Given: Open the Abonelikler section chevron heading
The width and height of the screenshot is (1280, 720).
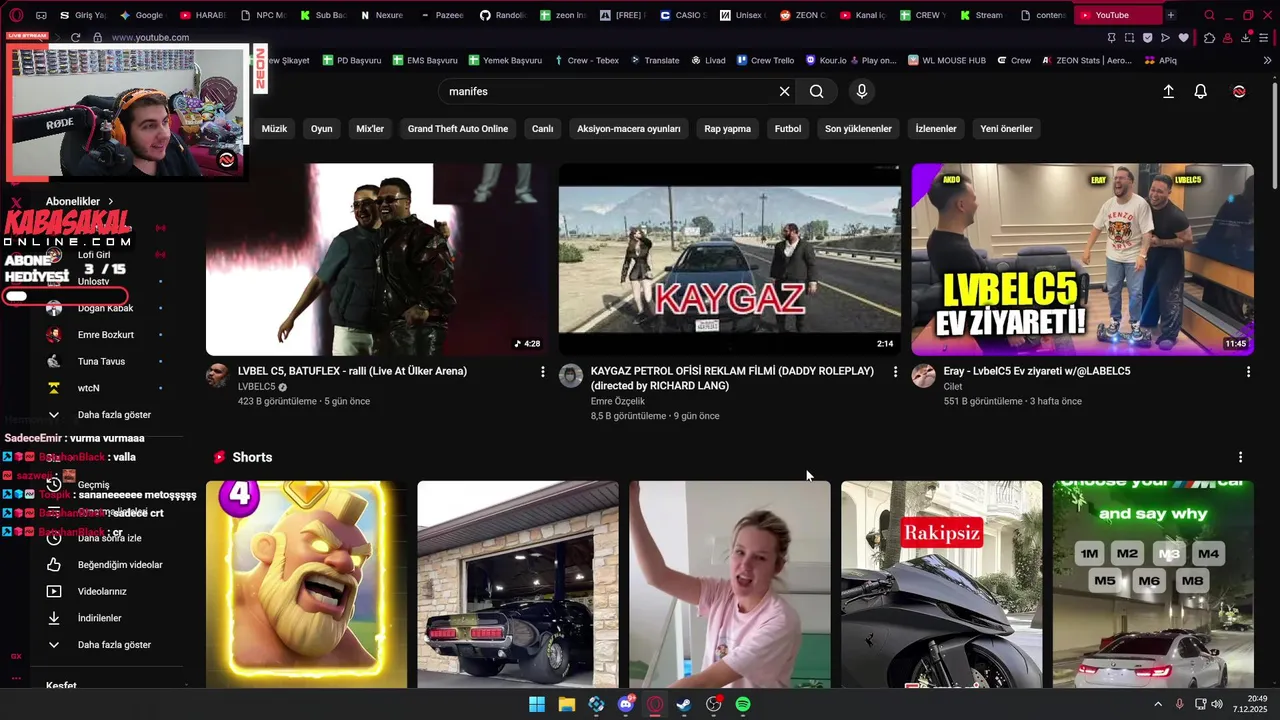Looking at the screenshot, I should 79,201.
